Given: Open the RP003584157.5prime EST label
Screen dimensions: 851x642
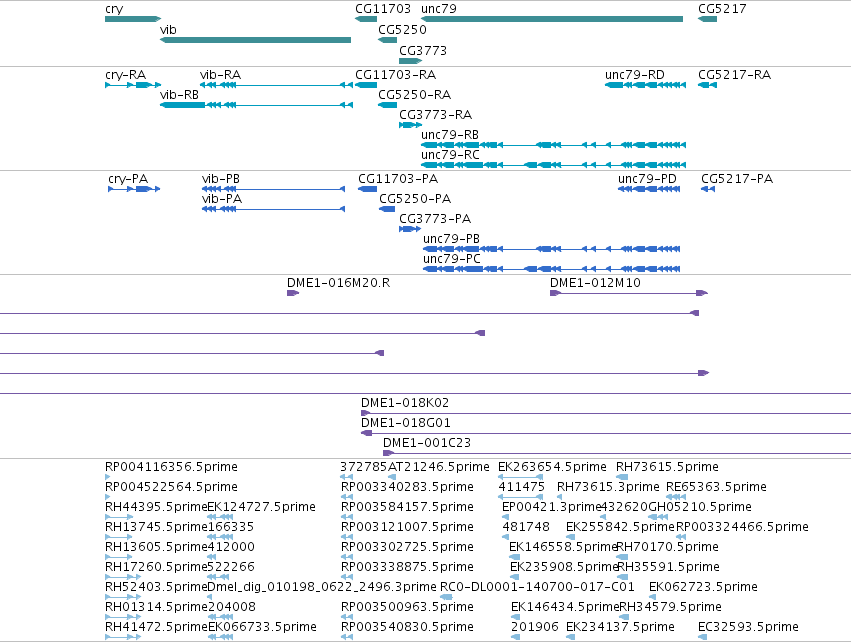Looking at the screenshot, I should 407,507.
